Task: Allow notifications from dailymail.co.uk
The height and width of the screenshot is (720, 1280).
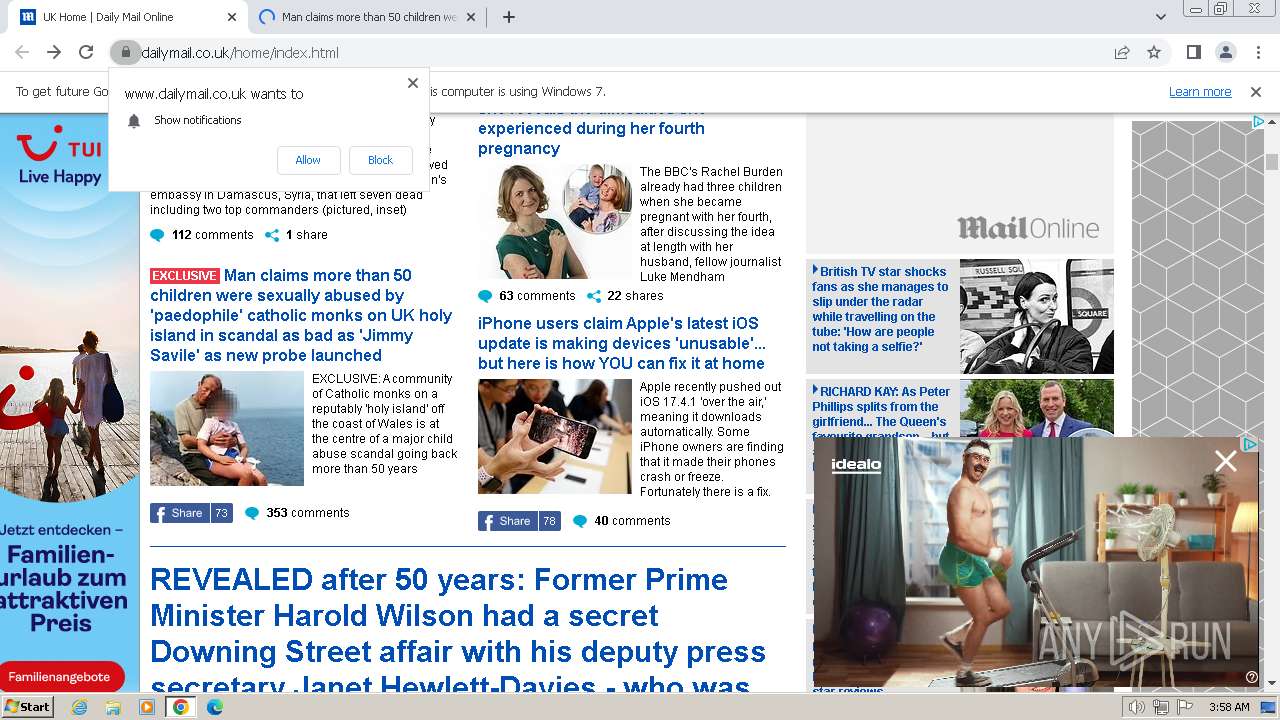Action: pyautogui.click(x=308, y=160)
